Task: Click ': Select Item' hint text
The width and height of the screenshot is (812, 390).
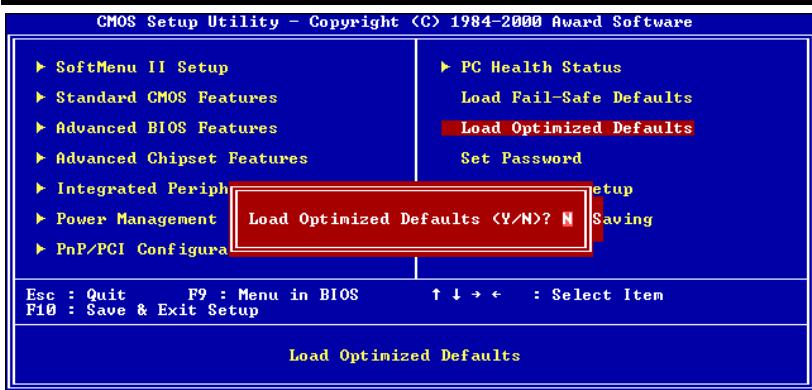Action: (x=598, y=295)
